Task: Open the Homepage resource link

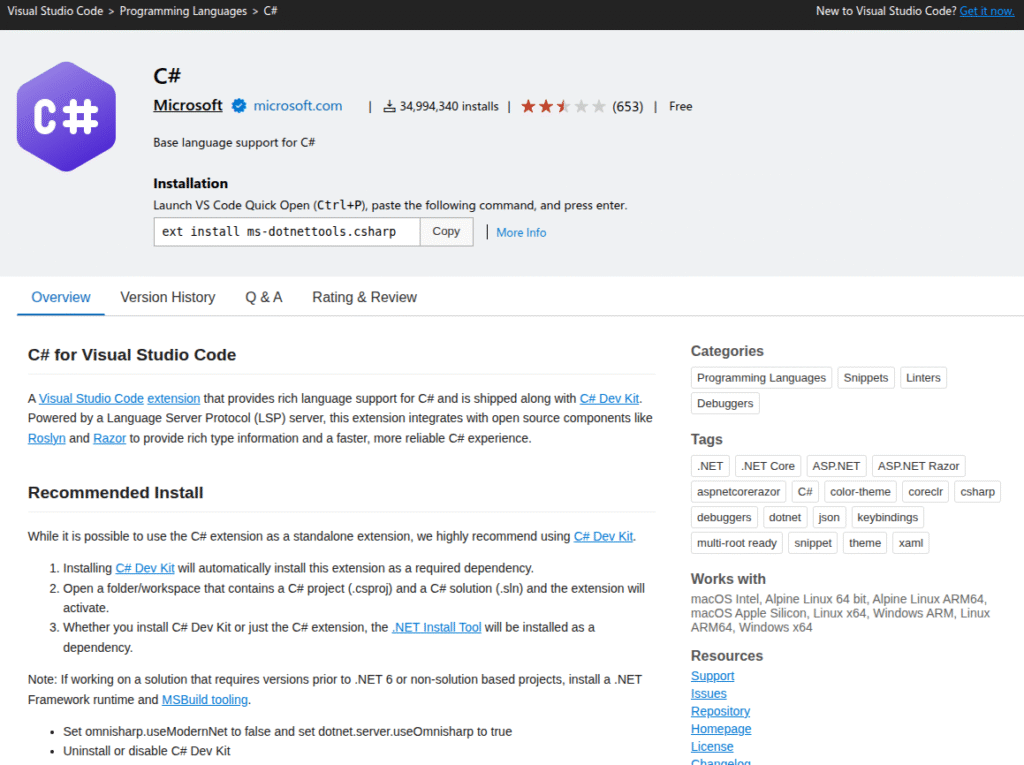Action: tap(721, 729)
